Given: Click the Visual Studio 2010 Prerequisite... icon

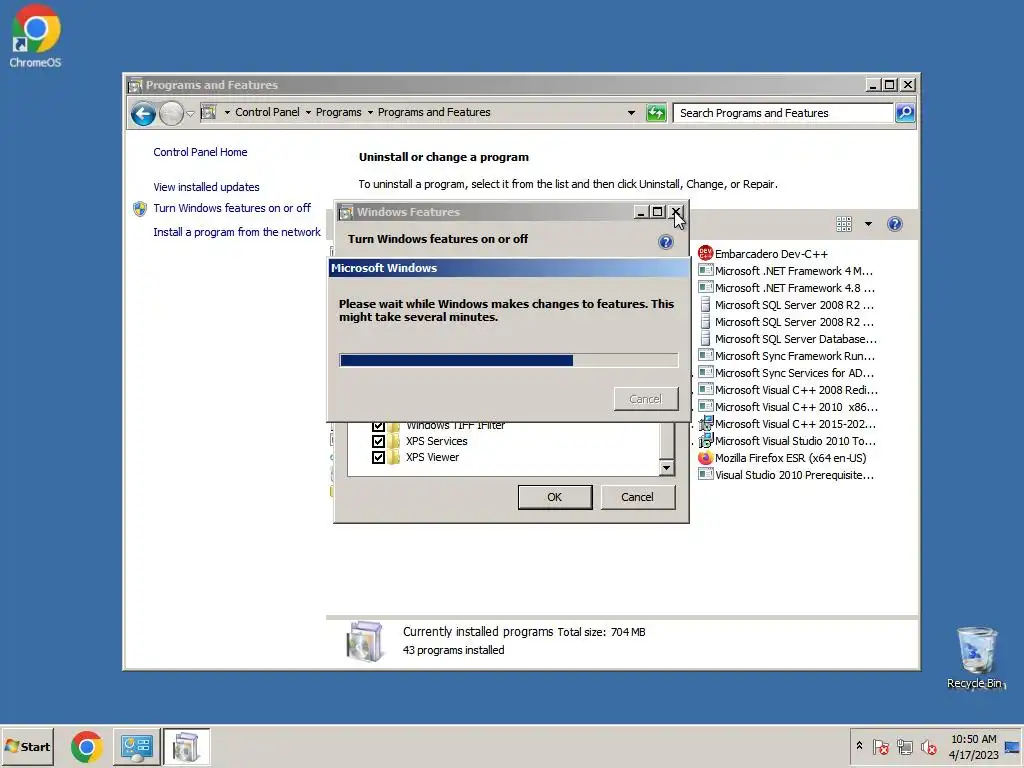Looking at the screenshot, I should tap(705, 475).
